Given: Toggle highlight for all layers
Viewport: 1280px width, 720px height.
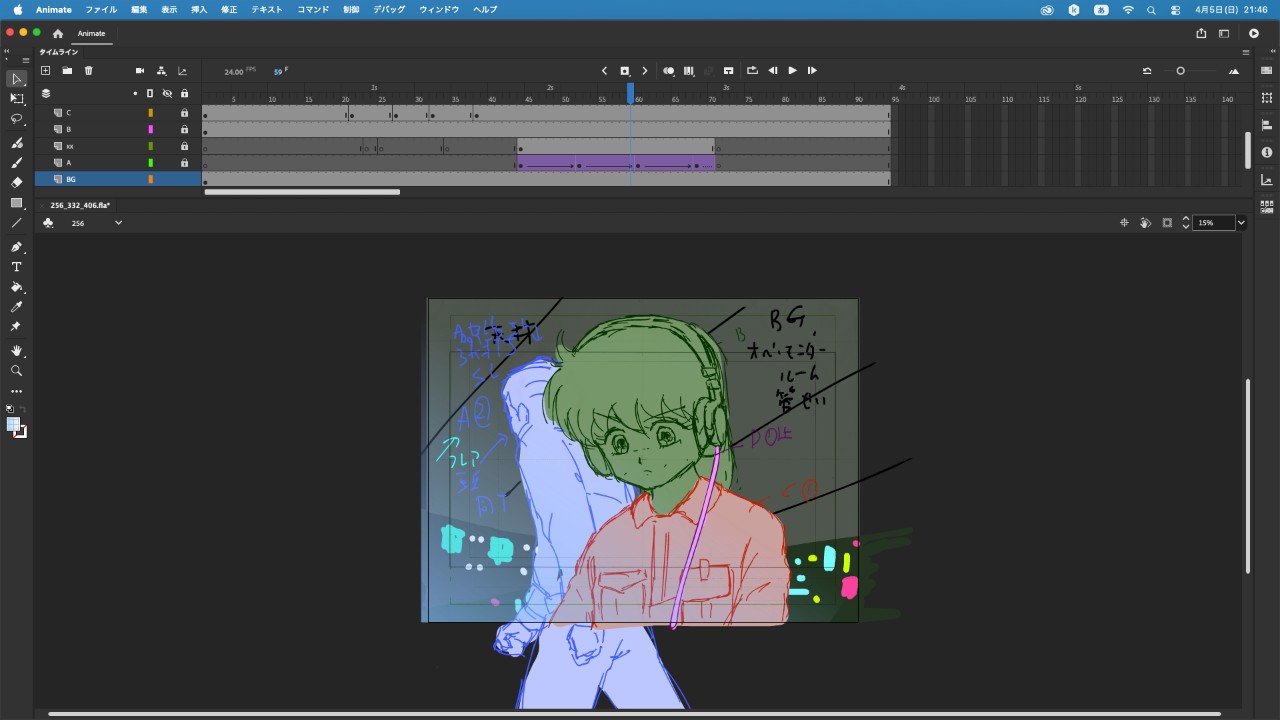Looking at the screenshot, I should click(x=135, y=93).
